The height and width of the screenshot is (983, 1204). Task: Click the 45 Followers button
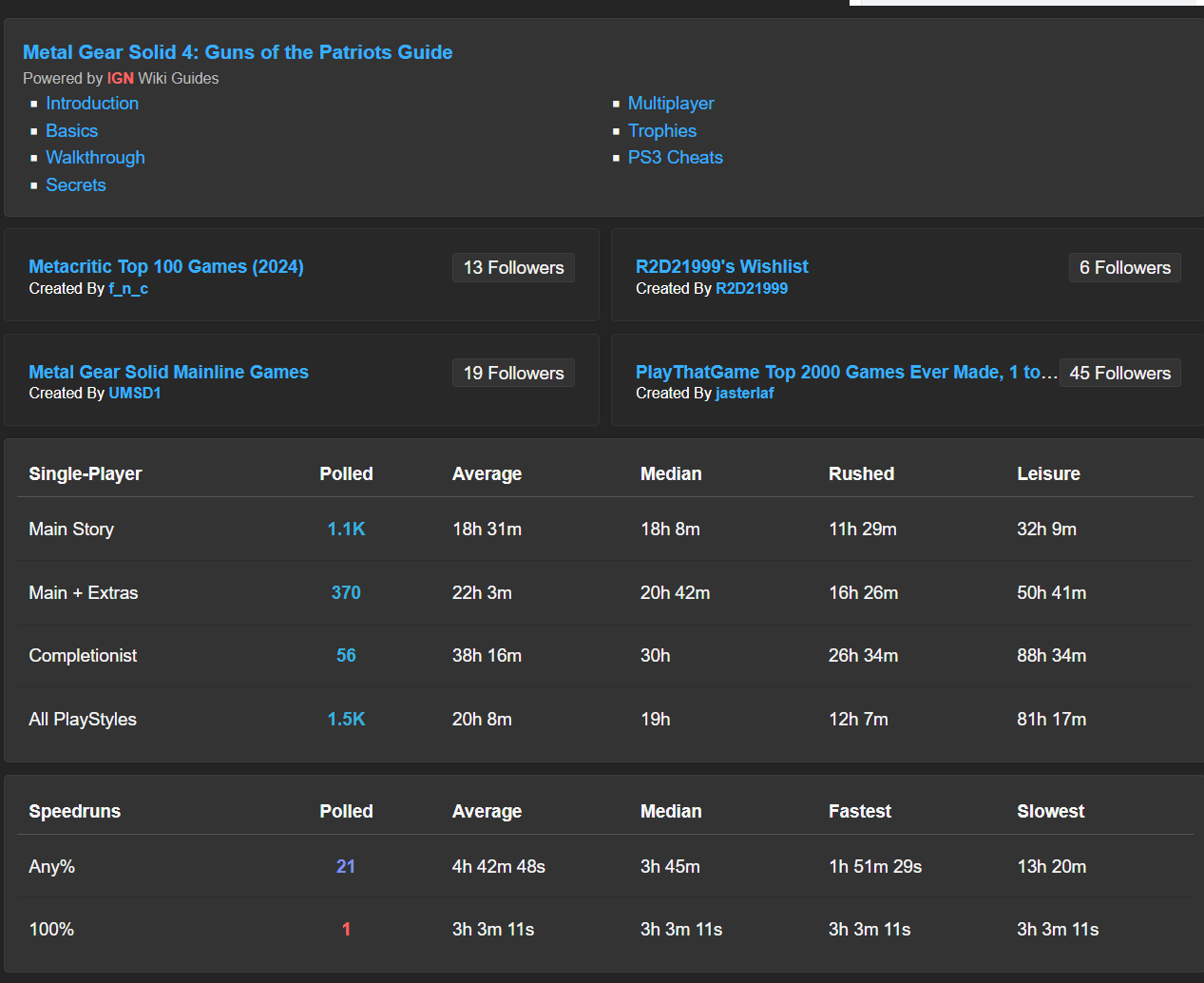[1120, 374]
